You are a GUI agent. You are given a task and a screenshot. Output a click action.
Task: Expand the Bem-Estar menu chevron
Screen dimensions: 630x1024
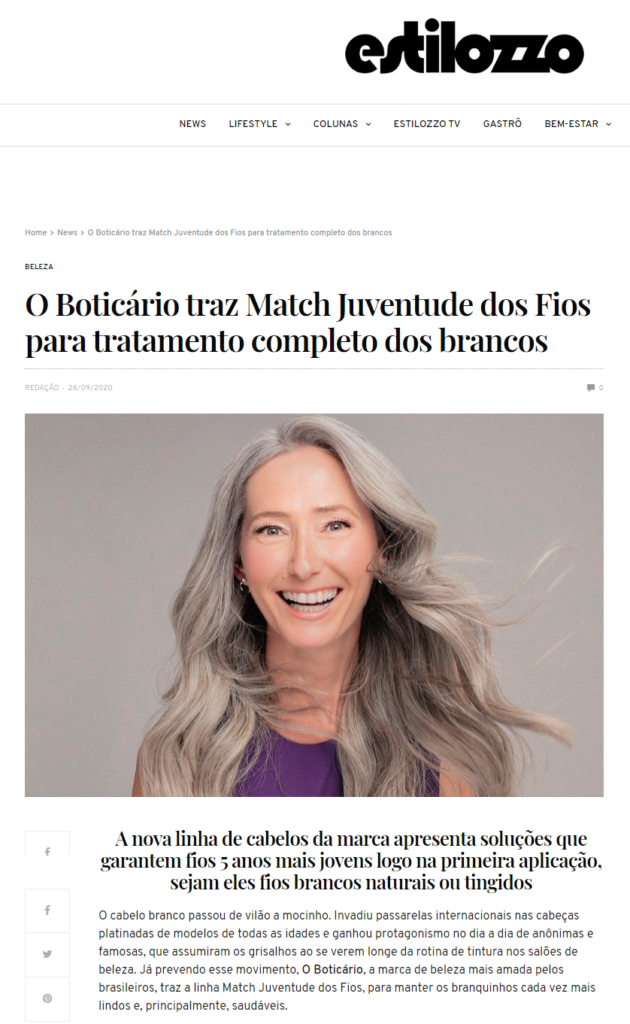pos(608,124)
